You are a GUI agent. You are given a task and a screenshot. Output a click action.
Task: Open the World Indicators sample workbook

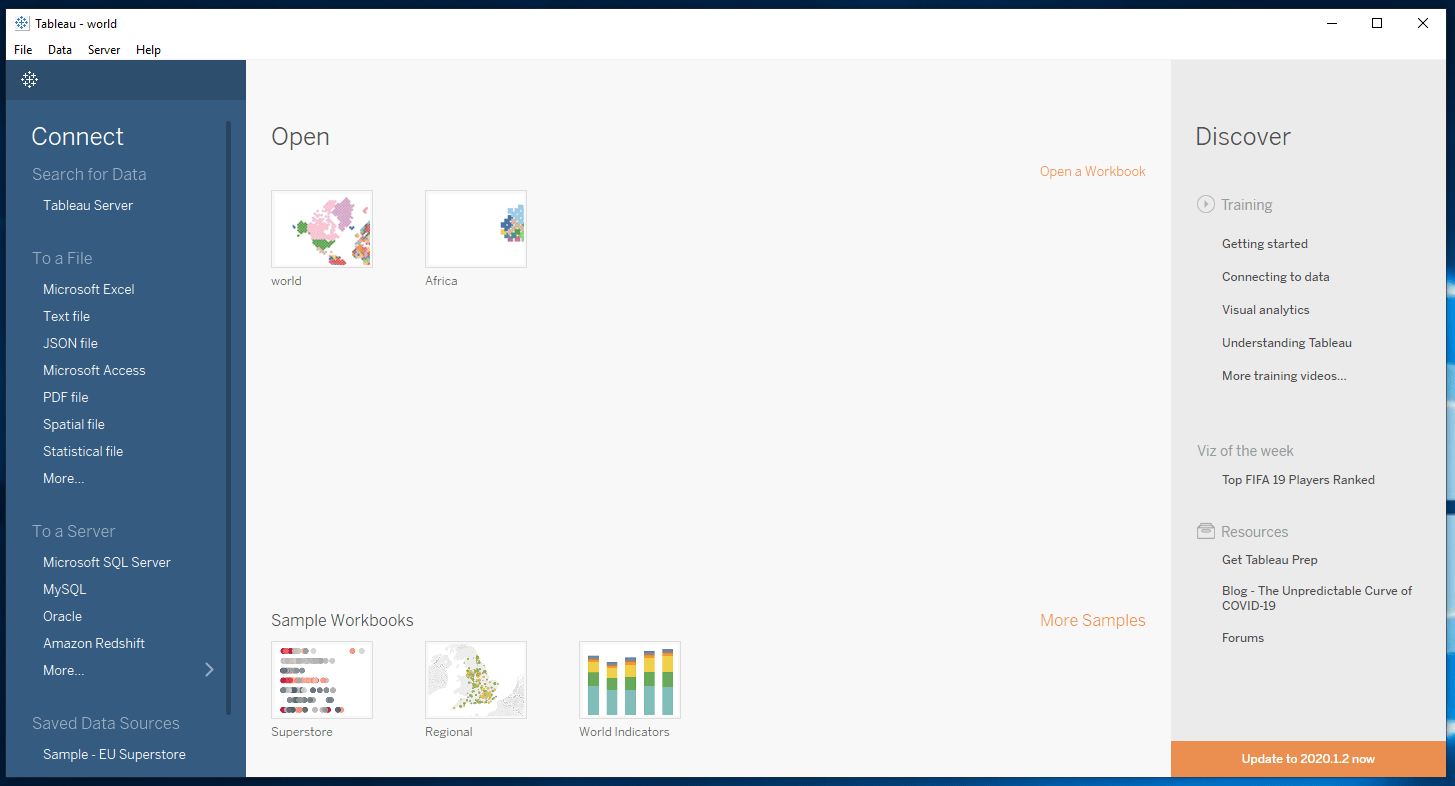pyautogui.click(x=630, y=680)
